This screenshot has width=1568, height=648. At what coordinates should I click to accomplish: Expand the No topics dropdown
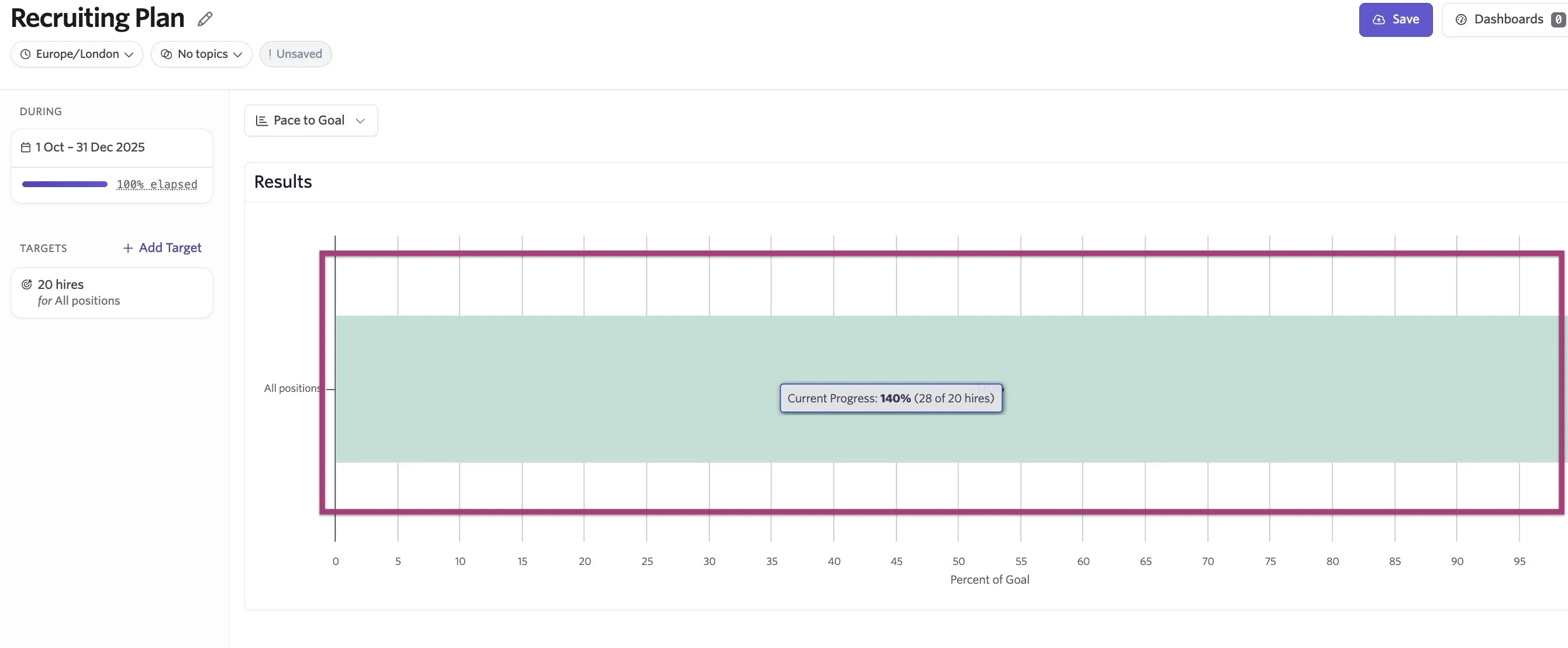pos(202,54)
